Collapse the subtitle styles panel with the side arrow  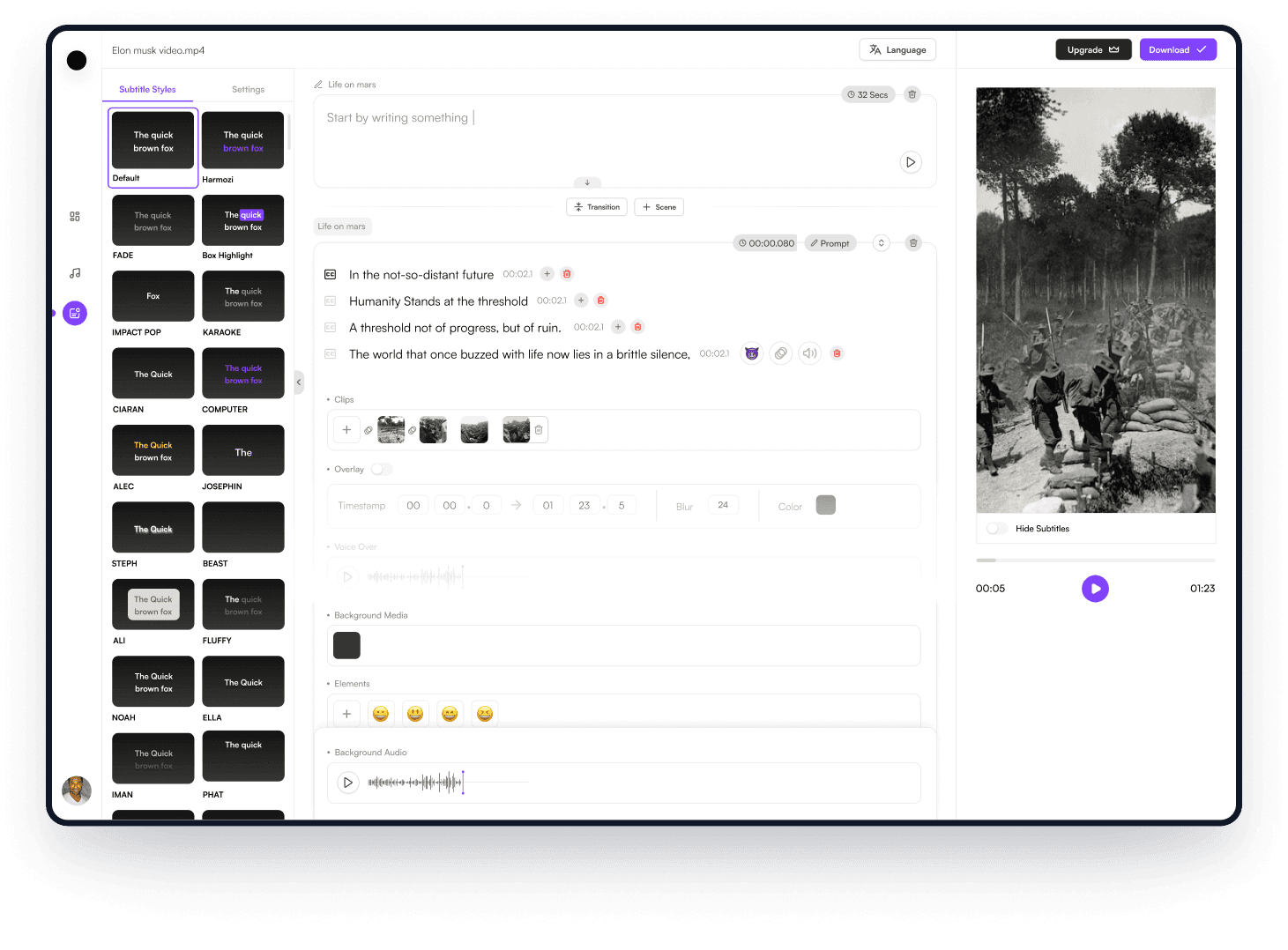[298, 382]
